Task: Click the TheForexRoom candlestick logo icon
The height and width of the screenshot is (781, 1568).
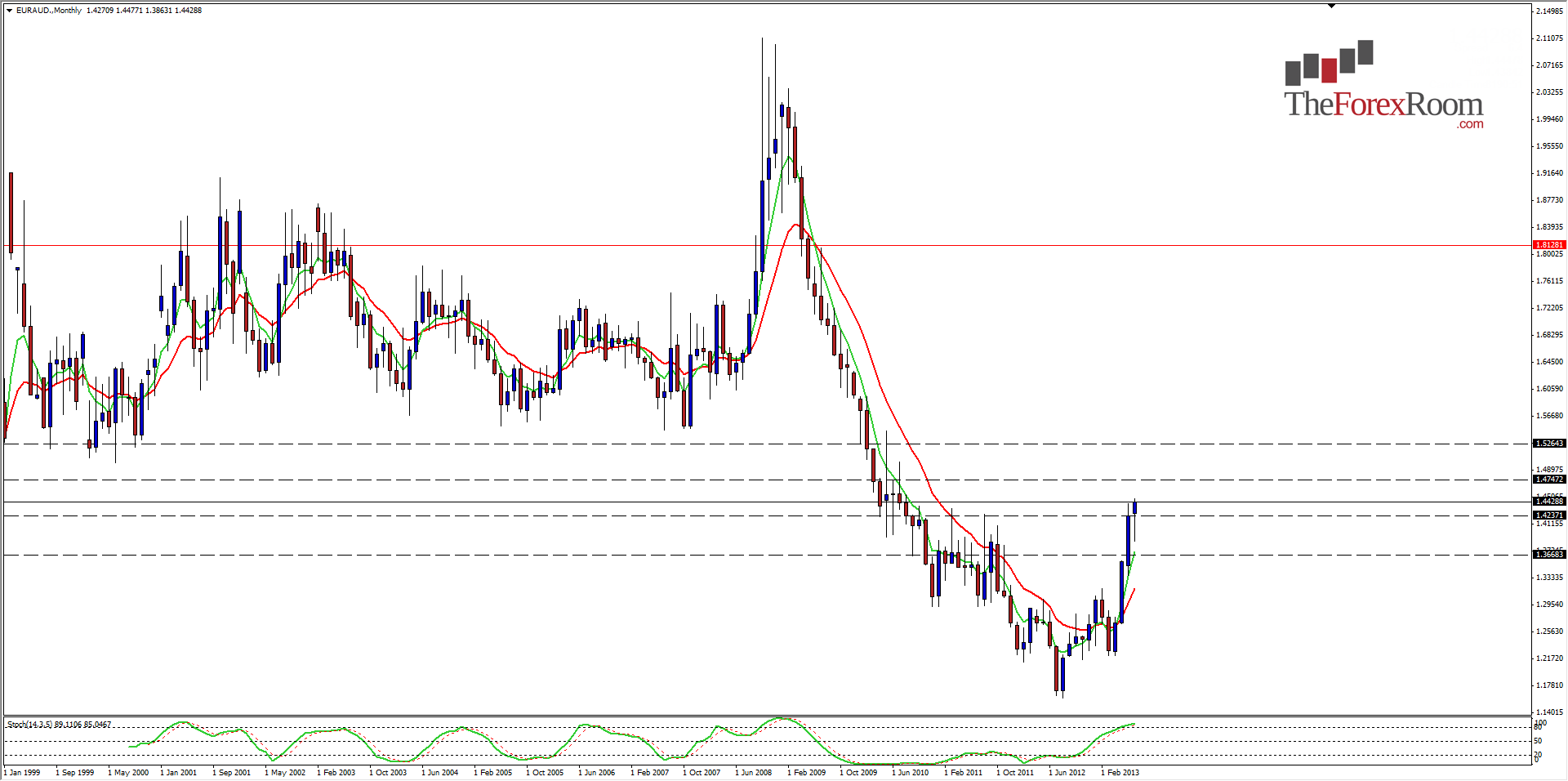Action: point(1329,63)
